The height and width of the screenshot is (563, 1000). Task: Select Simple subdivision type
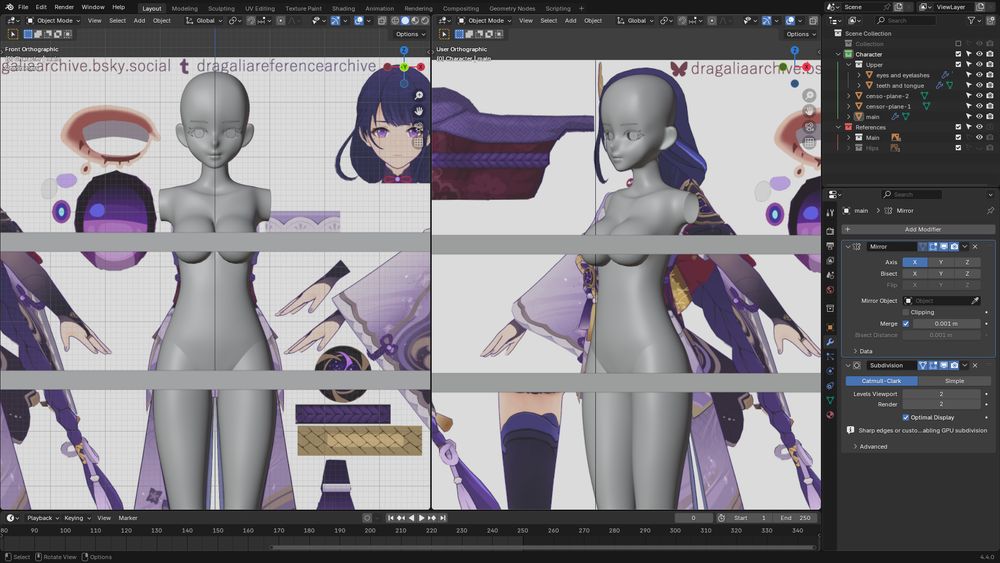click(x=954, y=381)
